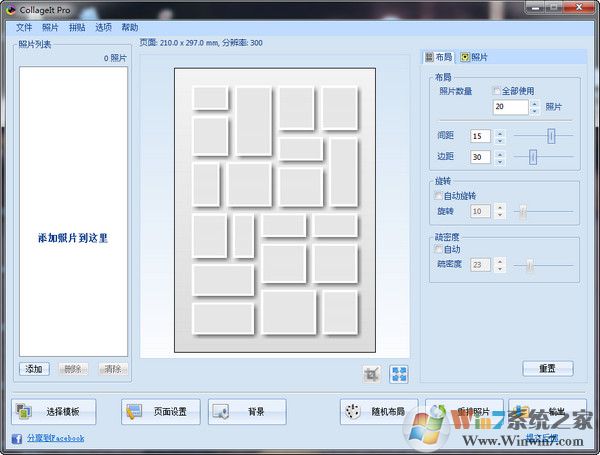Click the 边距 value field showing 30

pyautogui.click(x=480, y=157)
